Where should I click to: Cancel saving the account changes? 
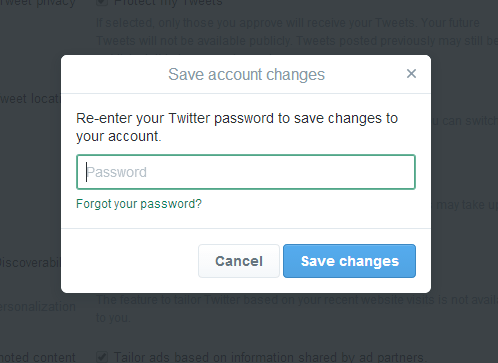239,261
